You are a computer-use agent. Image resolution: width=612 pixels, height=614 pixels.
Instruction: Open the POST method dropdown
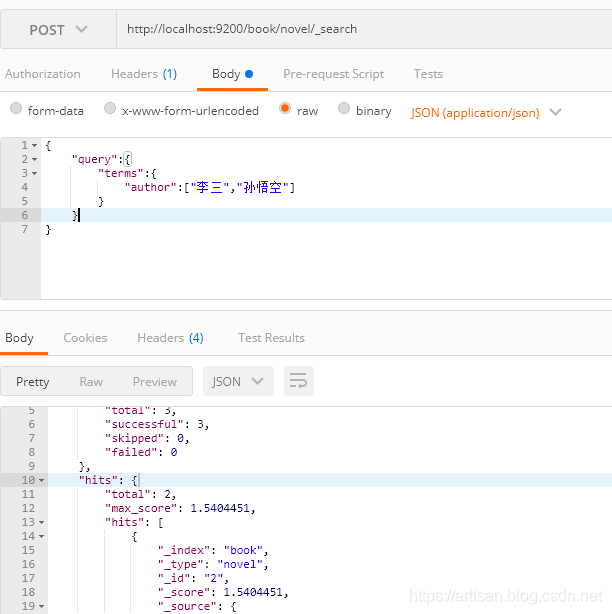tap(58, 30)
